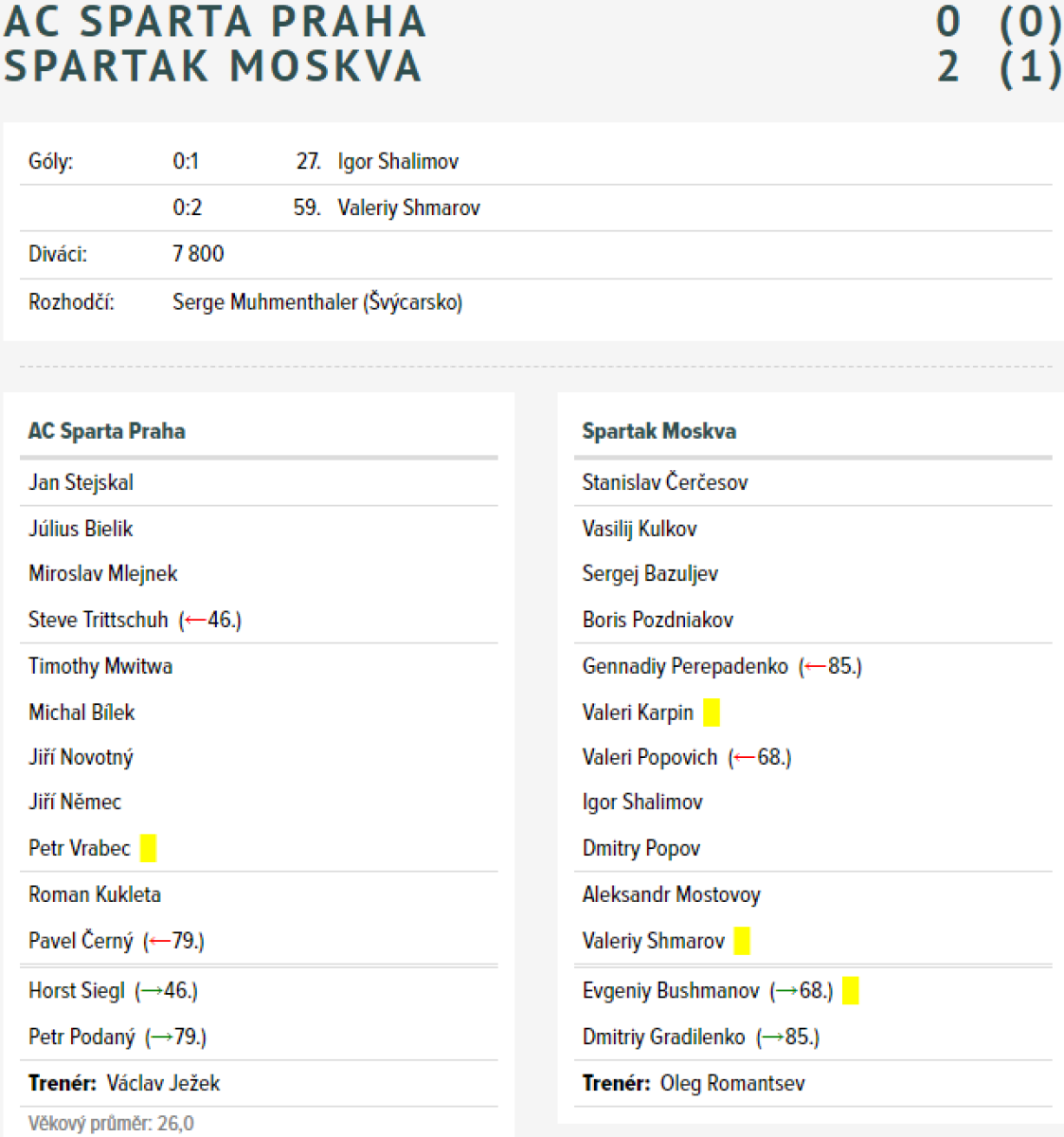1064x1137 pixels.
Task: Click Valeriy Shmarov's yellow card in lineup
Action: 742,941
